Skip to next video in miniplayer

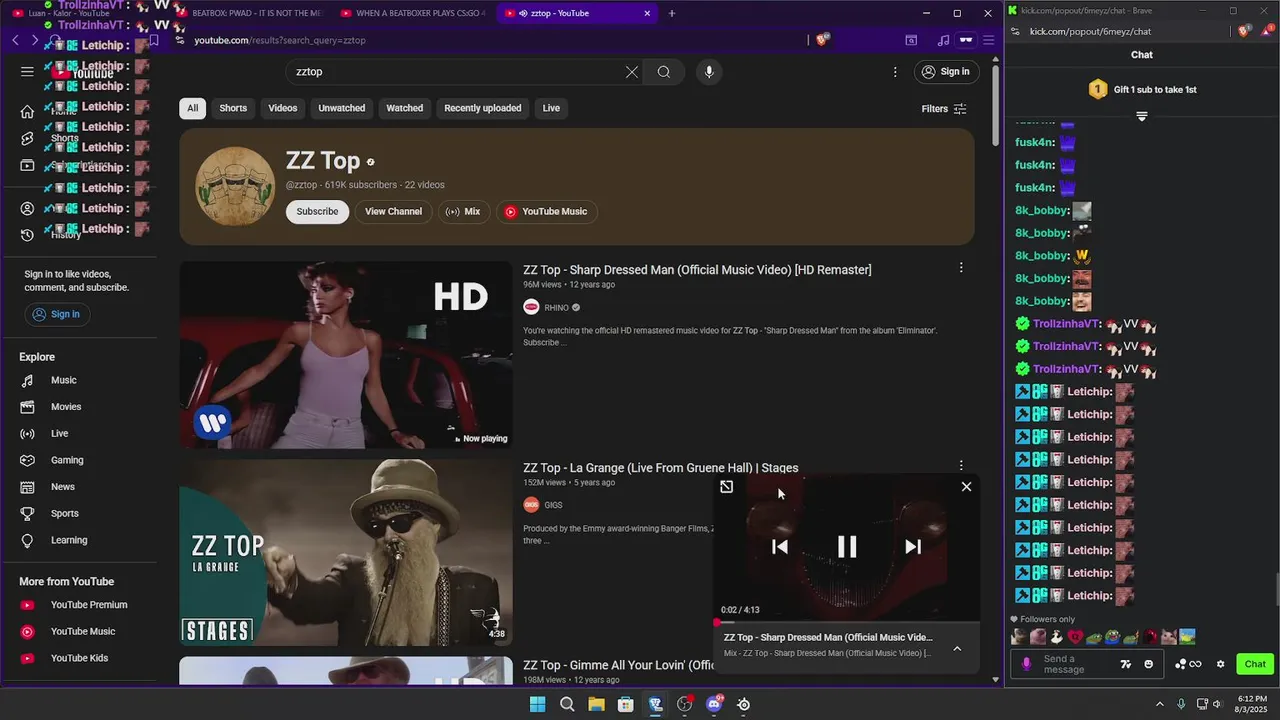click(x=913, y=546)
